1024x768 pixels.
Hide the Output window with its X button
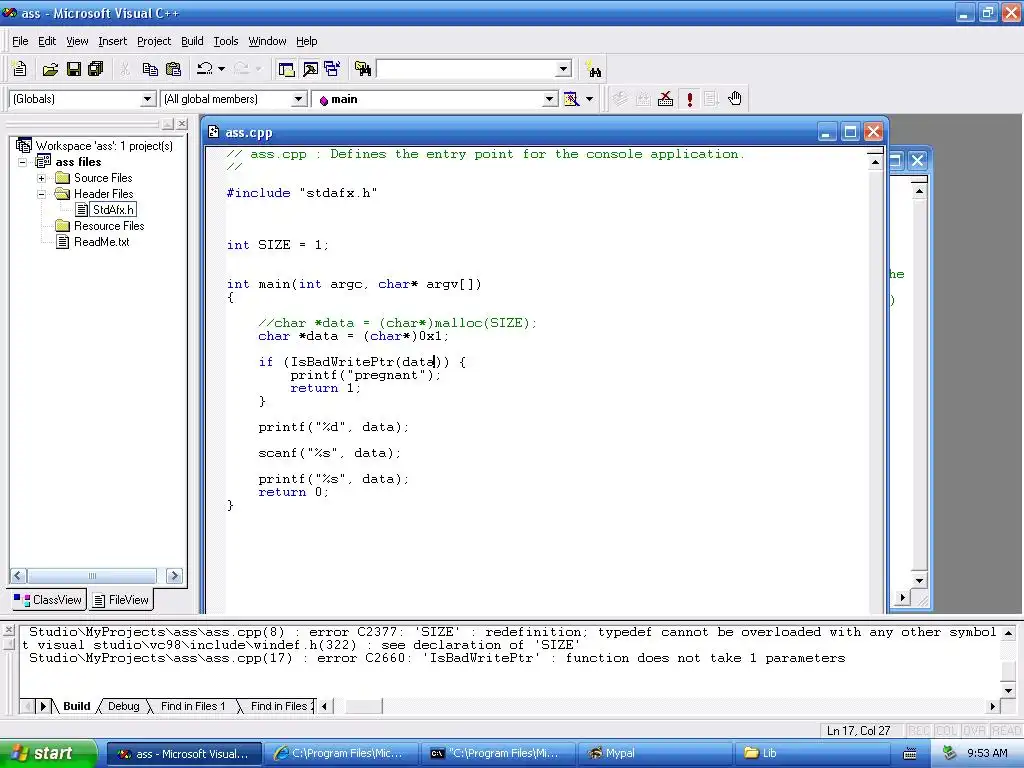[x=8, y=630]
